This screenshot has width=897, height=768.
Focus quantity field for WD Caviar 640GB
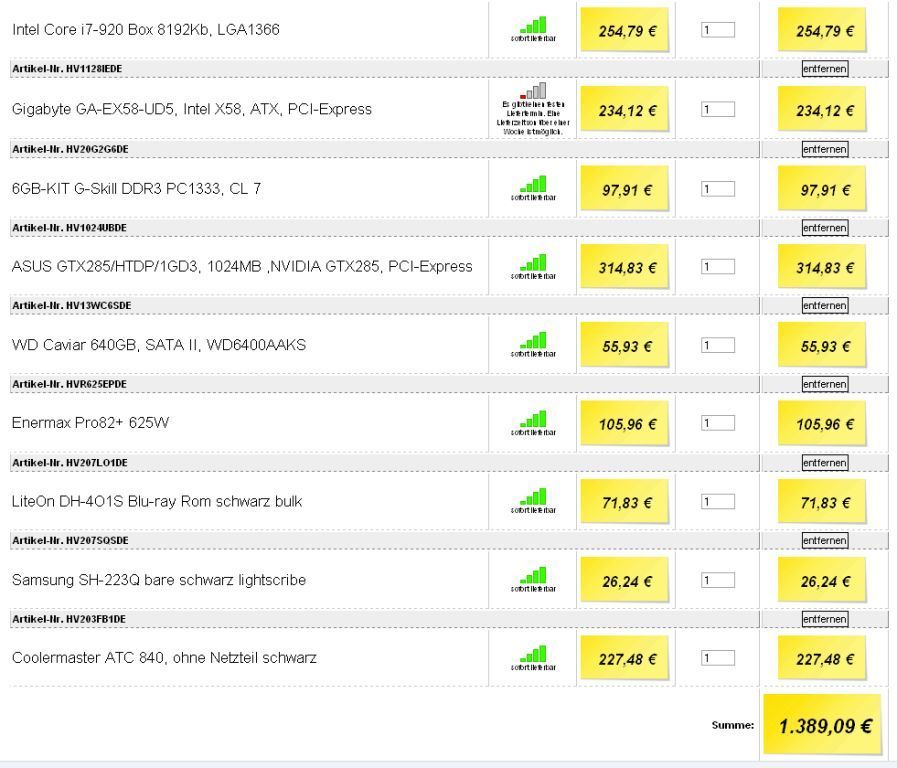pos(718,345)
